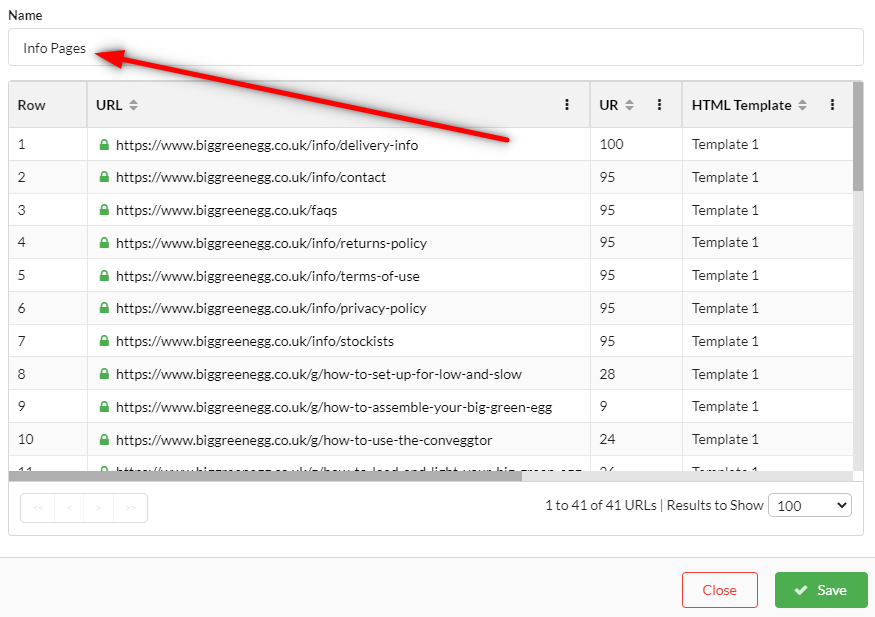Select the info/returns-policy URL text
Screen dimensions: 875x617
(x=271, y=243)
